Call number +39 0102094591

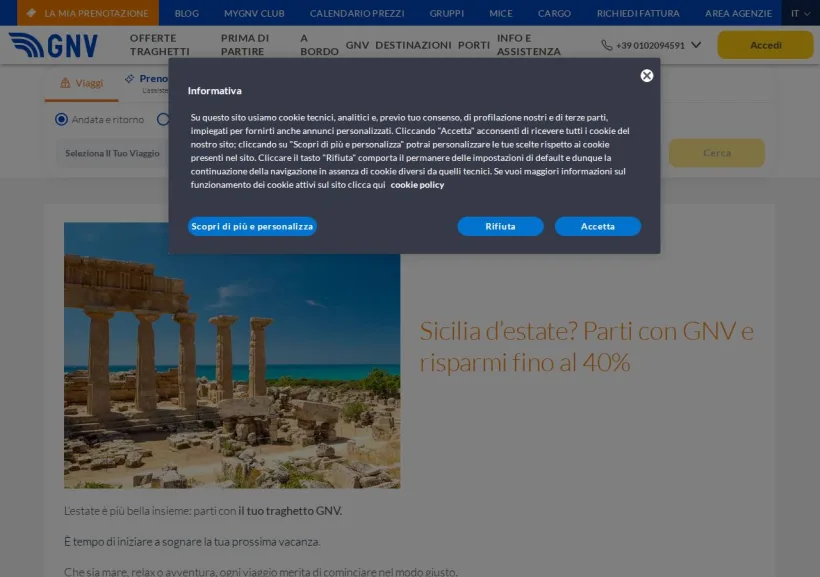click(x=650, y=46)
